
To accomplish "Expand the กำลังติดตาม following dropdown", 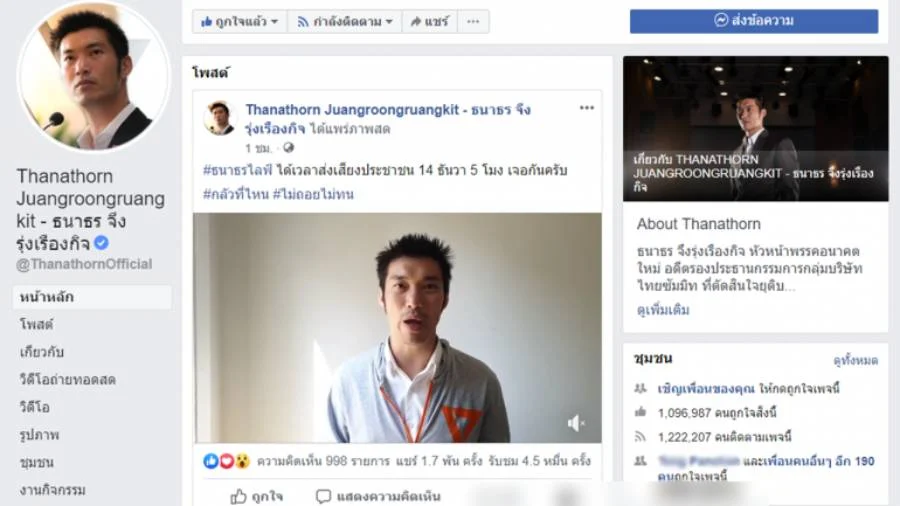I will click(x=344, y=22).
